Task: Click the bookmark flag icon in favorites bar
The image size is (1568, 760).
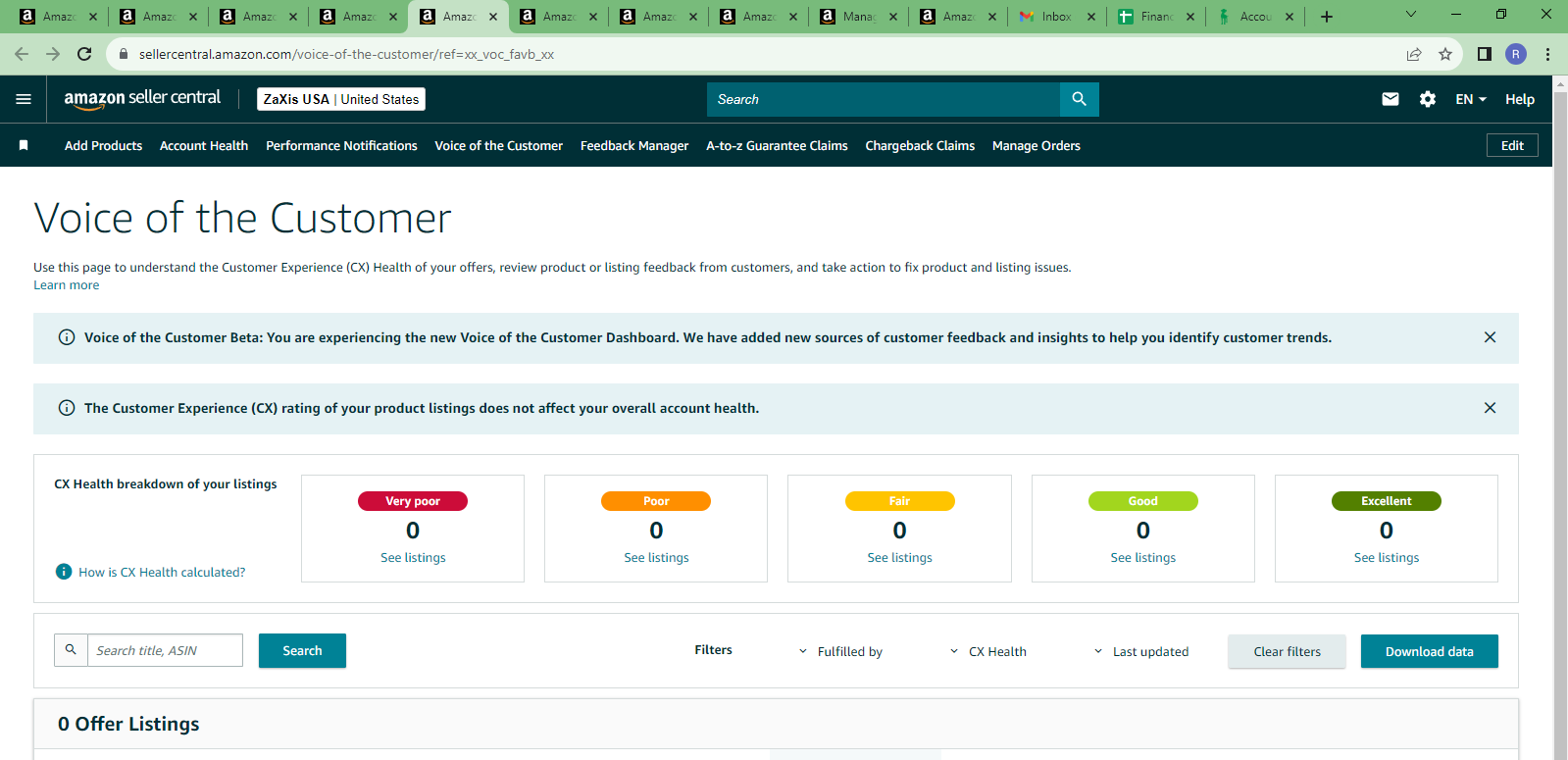Action: pos(24,145)
